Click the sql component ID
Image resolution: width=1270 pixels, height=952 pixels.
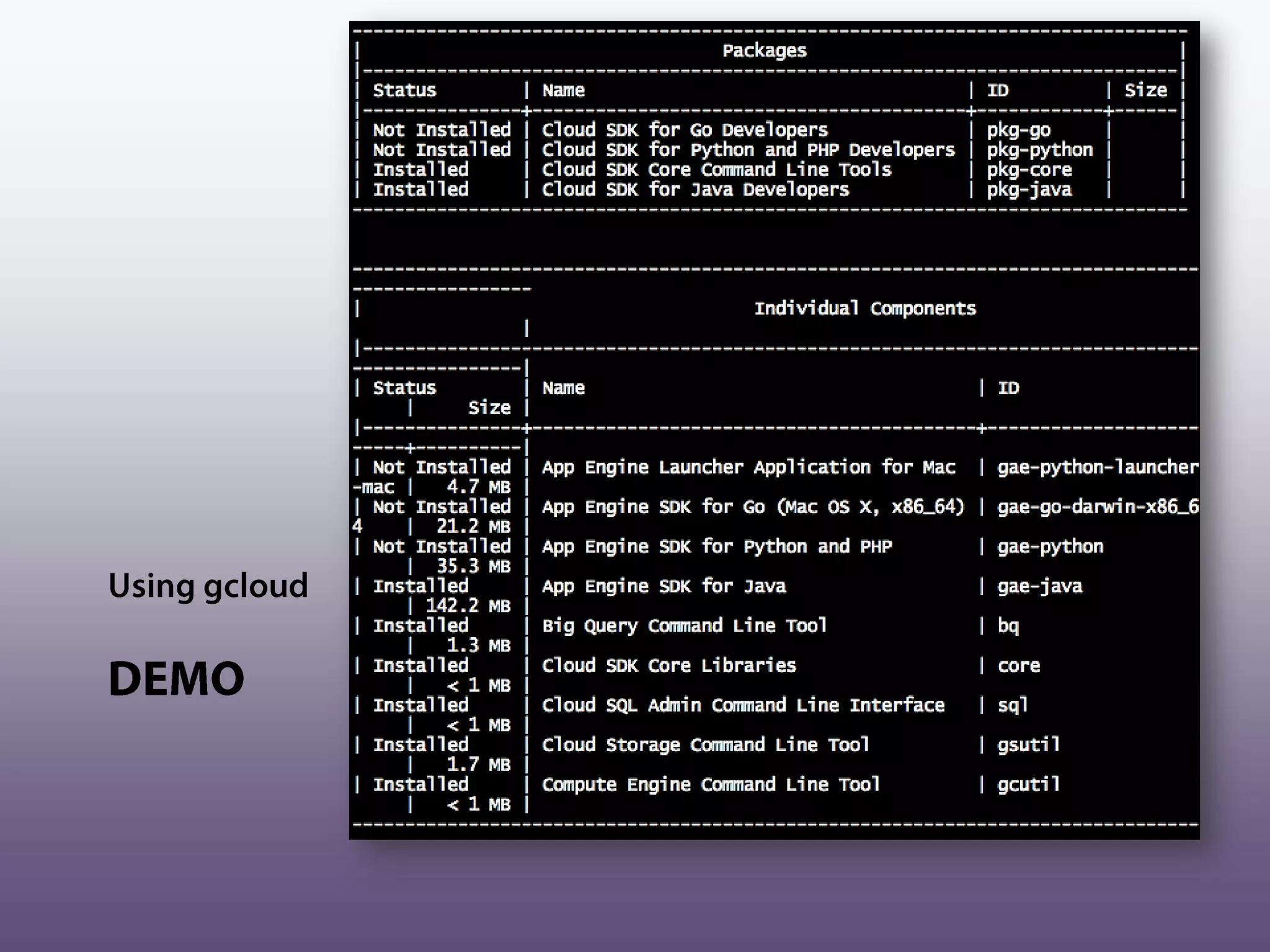tap(1013, 705)
